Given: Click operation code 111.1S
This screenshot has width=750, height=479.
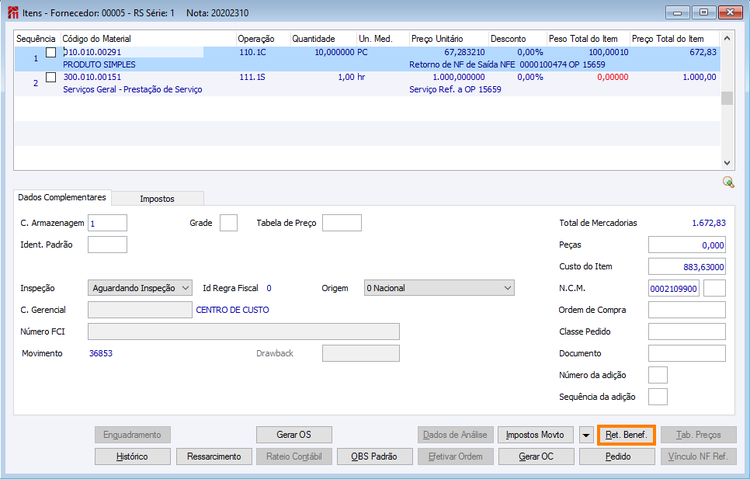Looking at the screenshot, I should click(252, 77).
